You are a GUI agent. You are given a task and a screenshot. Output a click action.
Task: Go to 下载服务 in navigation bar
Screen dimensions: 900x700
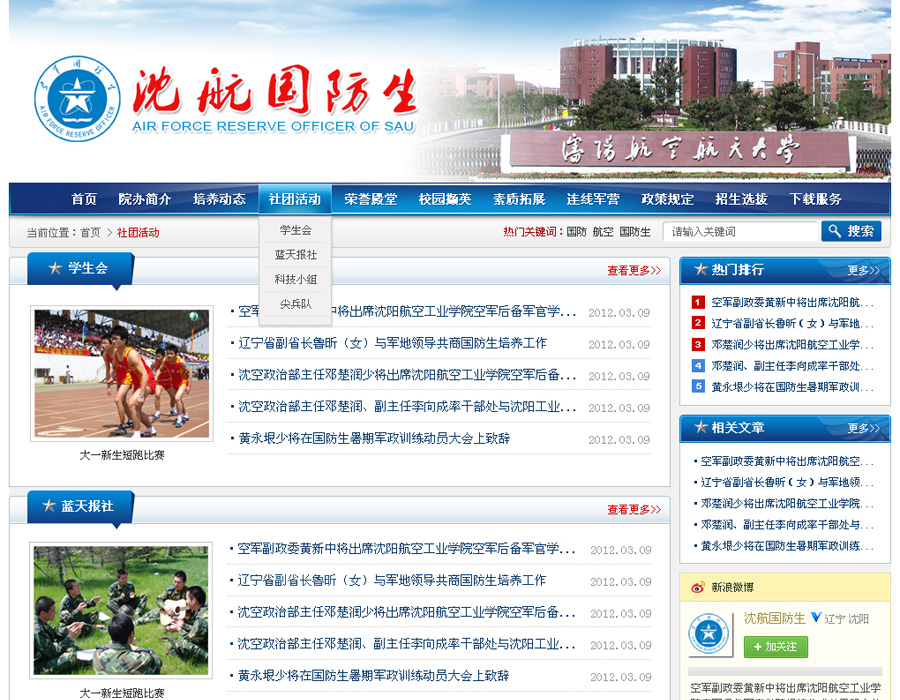pos(815,199)
